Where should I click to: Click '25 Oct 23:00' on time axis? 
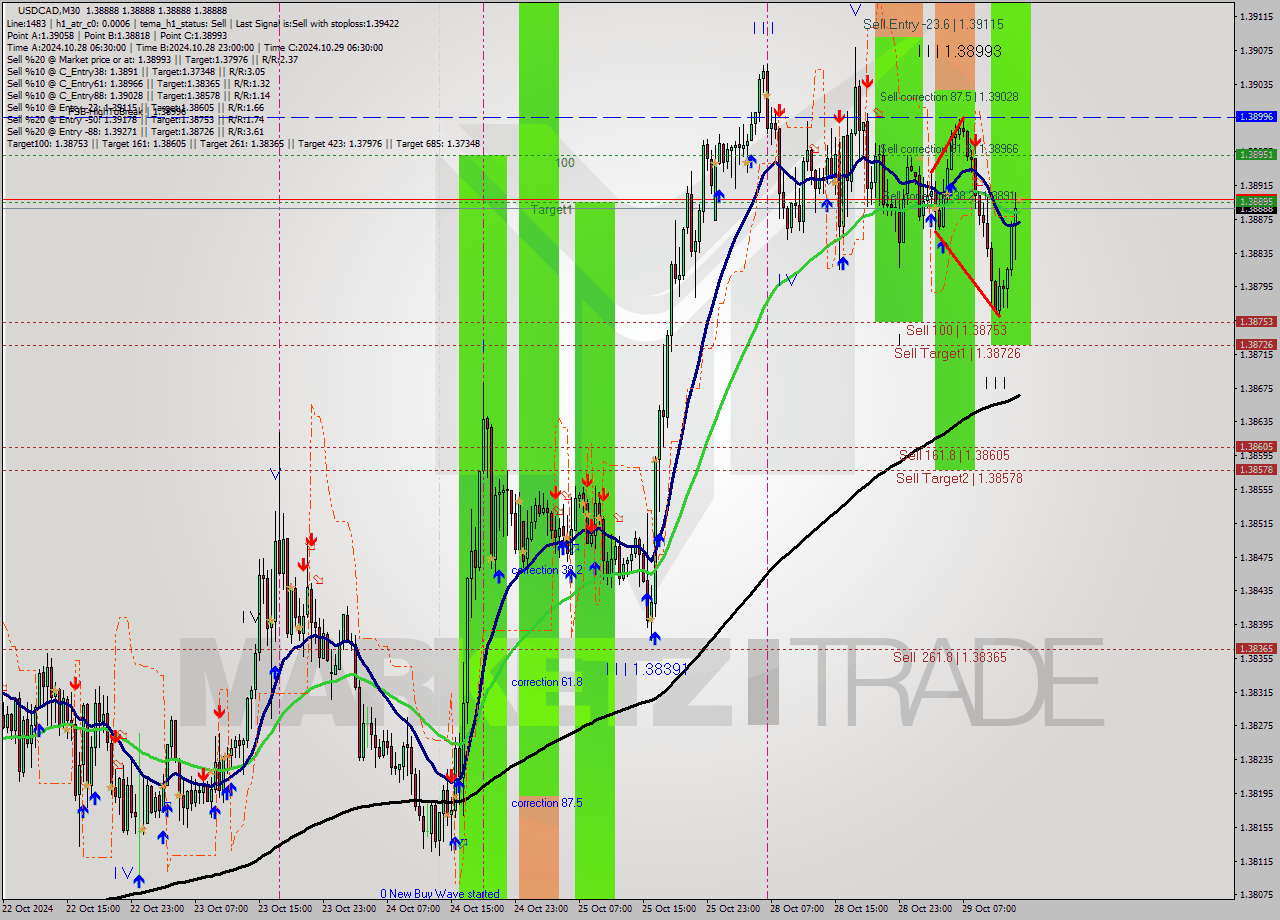click(x=733, y=909)
